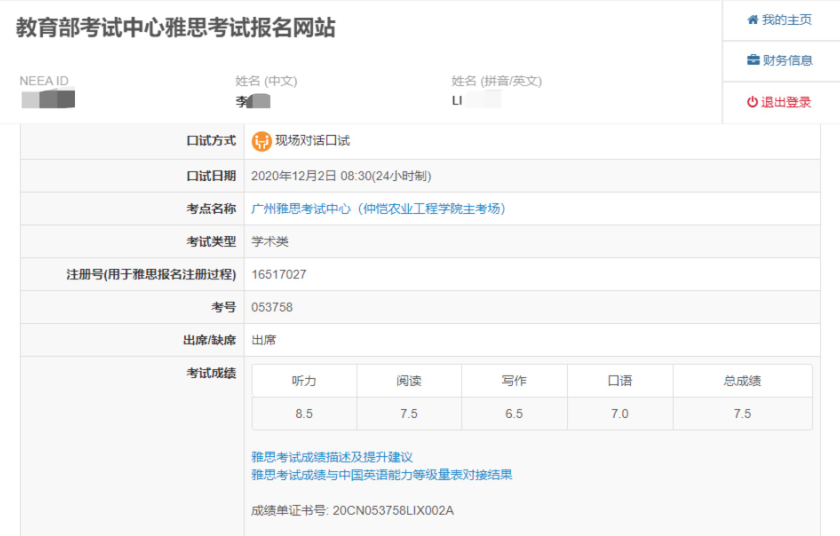Image resolution: width=840 pixels, height=536 pixels.
Task: Click the orange 现场对话口试 speaking-test icon
Action: coord(261,141)
